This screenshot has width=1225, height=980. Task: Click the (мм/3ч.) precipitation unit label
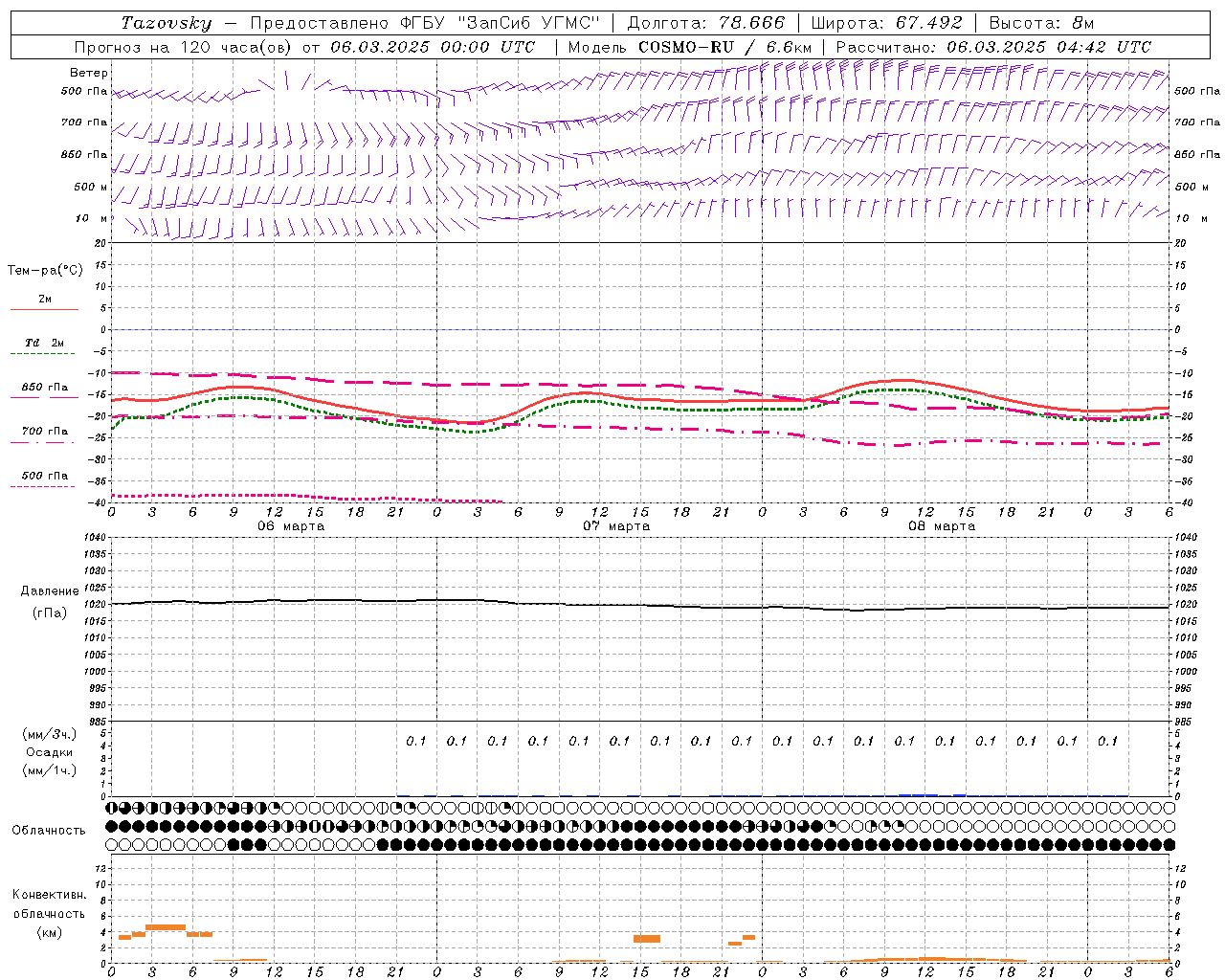pyautogui.click(x=50, y=734)
